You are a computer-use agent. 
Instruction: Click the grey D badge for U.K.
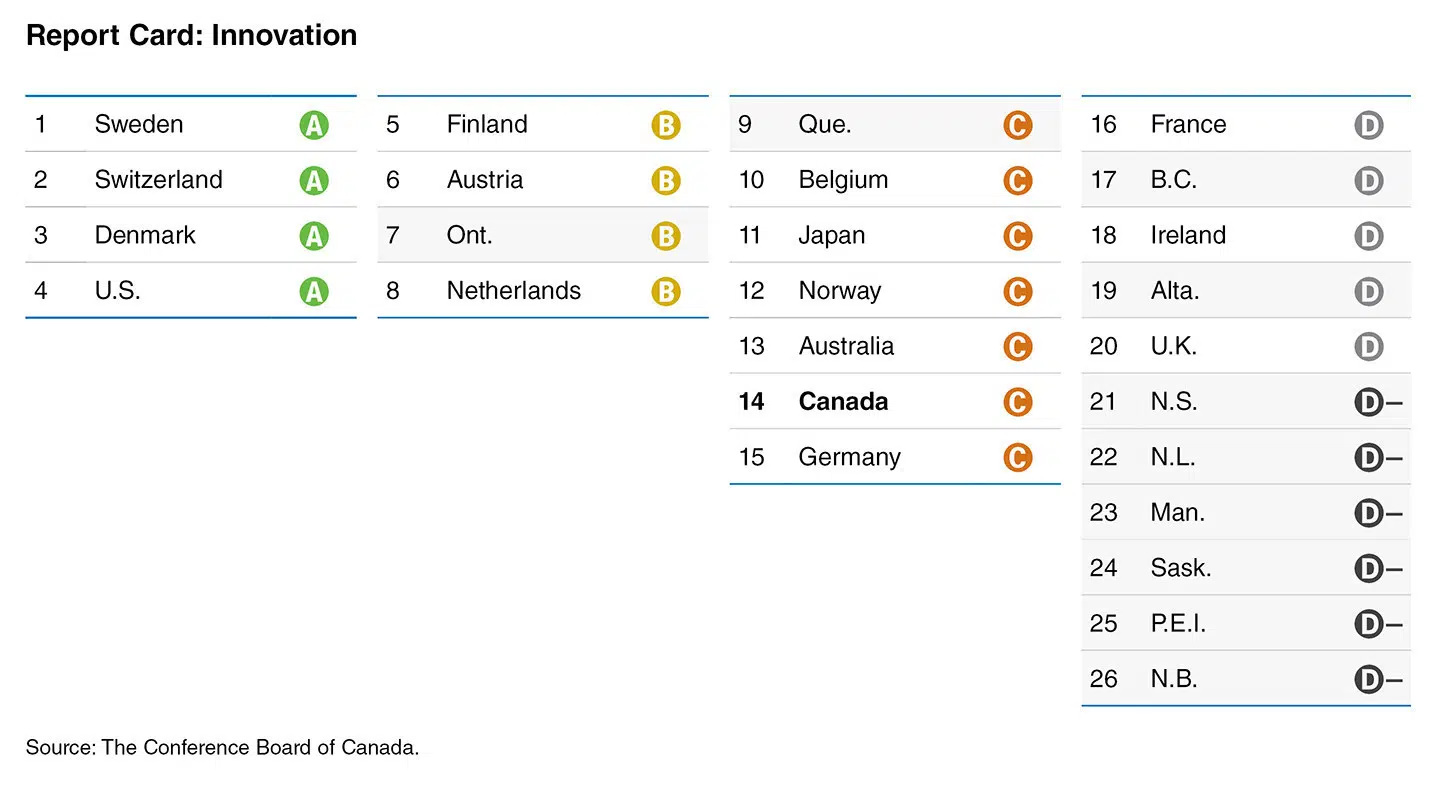pos(1369,347)
